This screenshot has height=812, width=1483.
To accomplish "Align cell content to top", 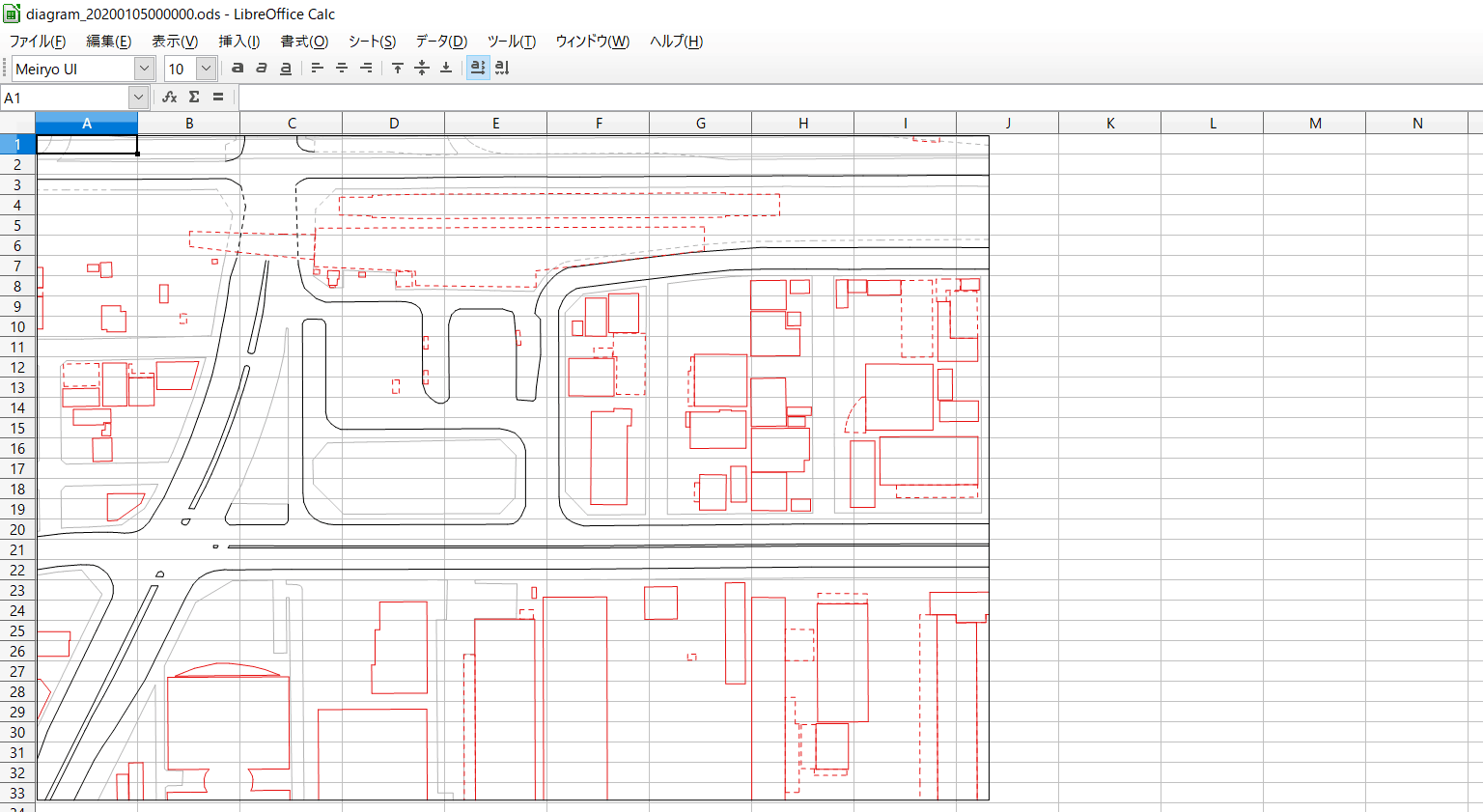I will click(x=398, y=69).
